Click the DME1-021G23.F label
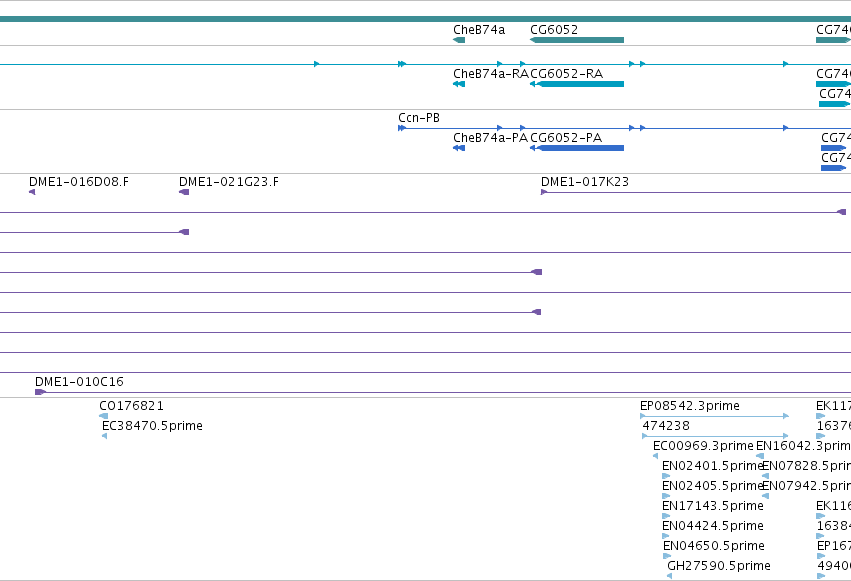Viewport: 851px width, 581px height. tap(228, 182)
